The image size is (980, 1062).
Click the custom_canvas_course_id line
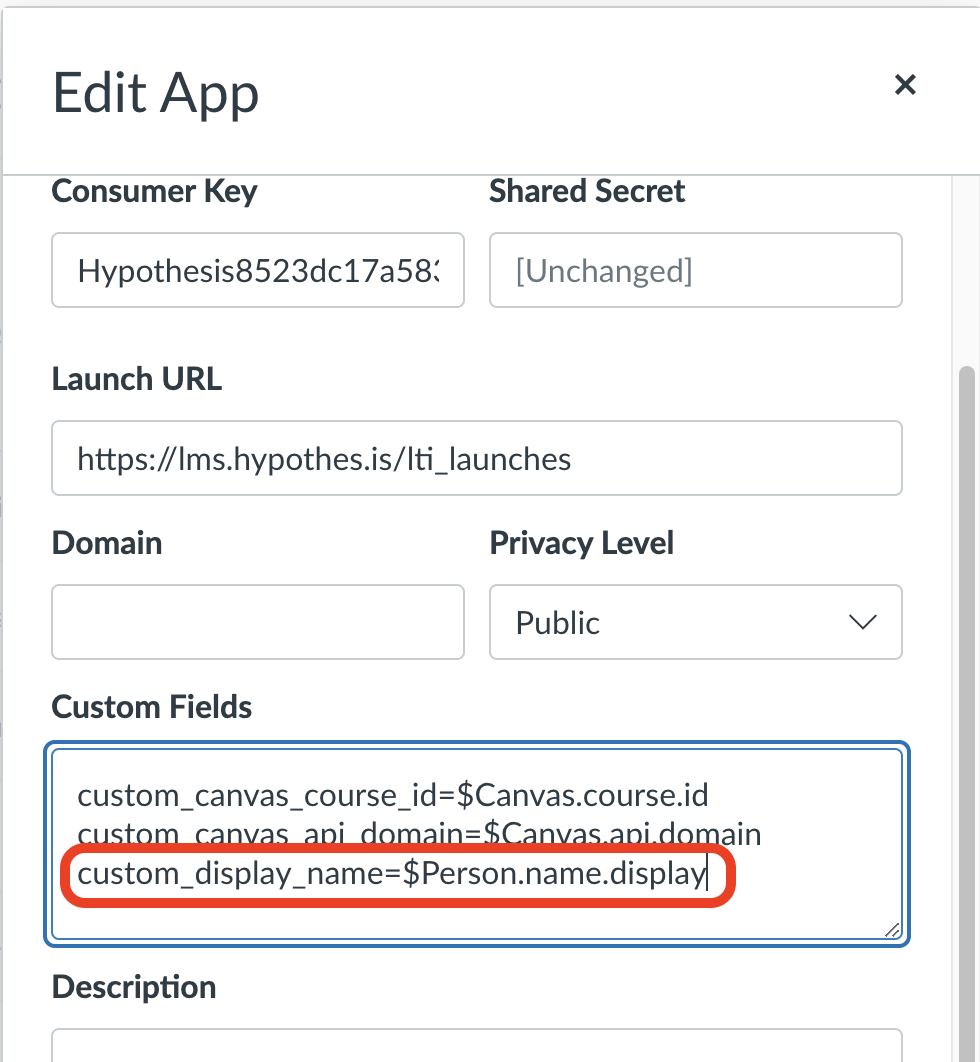tap(393, 795)
